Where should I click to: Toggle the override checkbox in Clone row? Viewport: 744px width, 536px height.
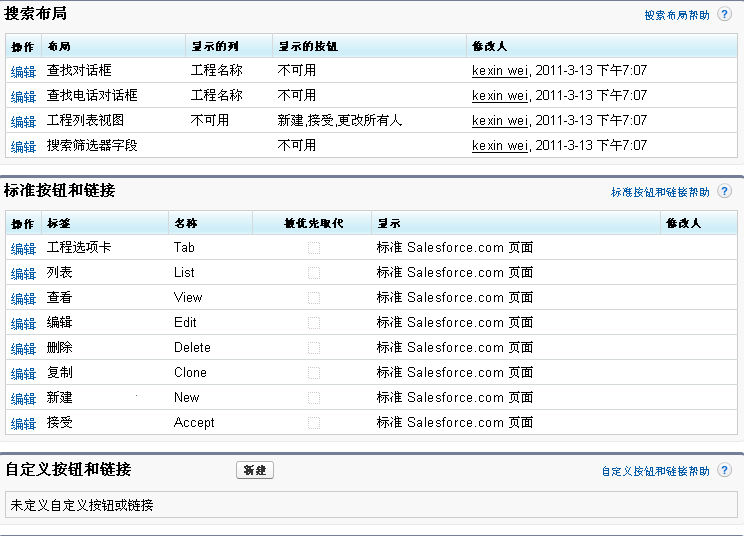[x=314, y=373]
